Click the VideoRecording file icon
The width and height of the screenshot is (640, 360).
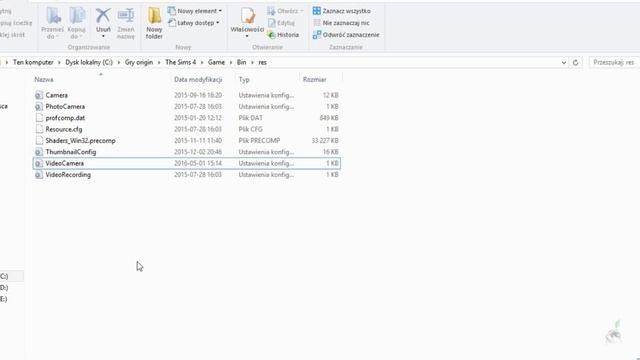coord(39,175)
